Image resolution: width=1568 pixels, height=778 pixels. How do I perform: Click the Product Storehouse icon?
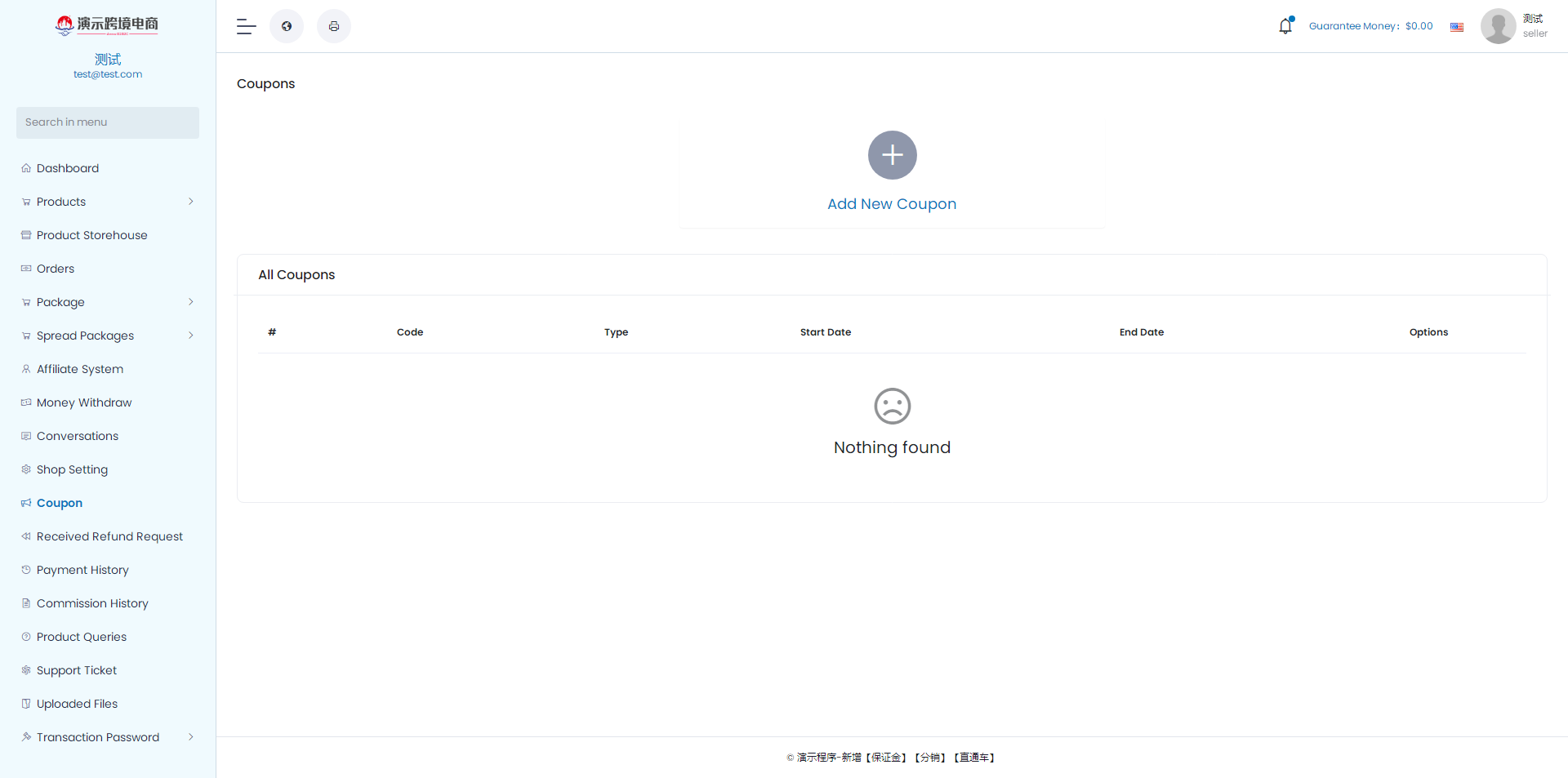(x=26, y=235)
